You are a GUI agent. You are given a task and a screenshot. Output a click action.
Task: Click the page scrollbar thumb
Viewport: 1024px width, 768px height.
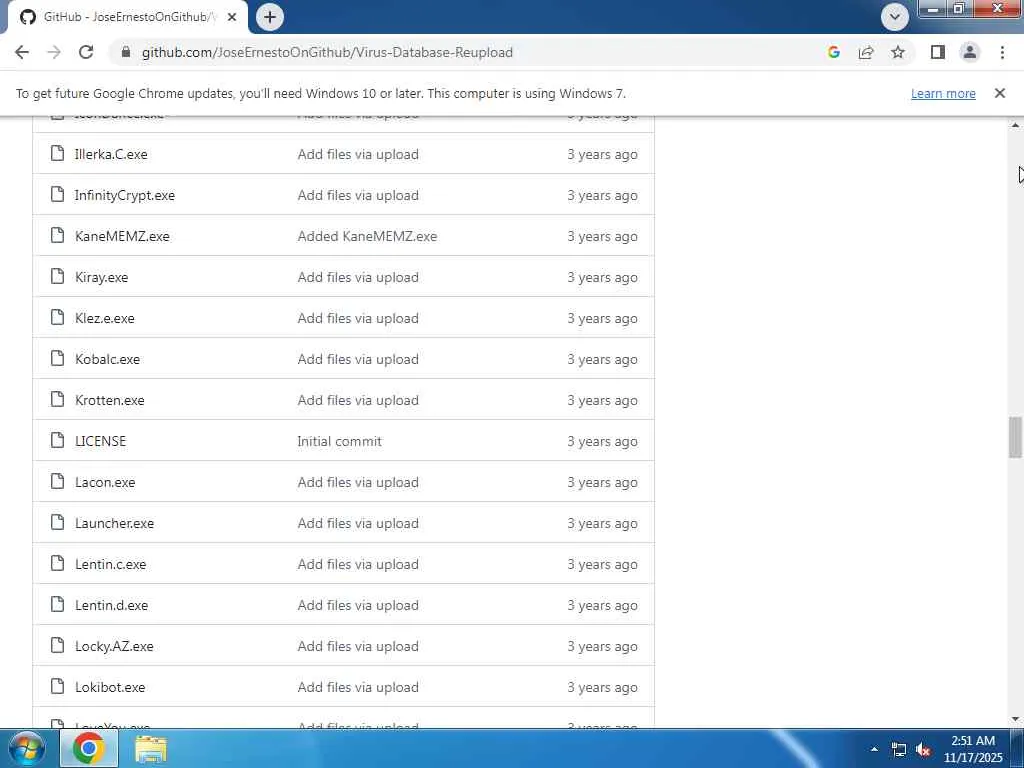(1015, 436)
